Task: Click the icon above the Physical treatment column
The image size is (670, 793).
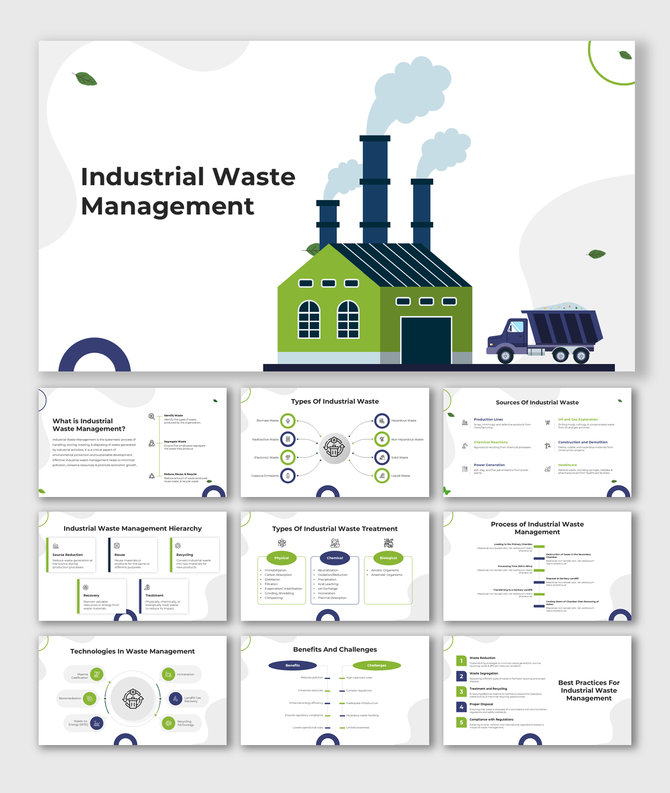Action: point(282,543)
